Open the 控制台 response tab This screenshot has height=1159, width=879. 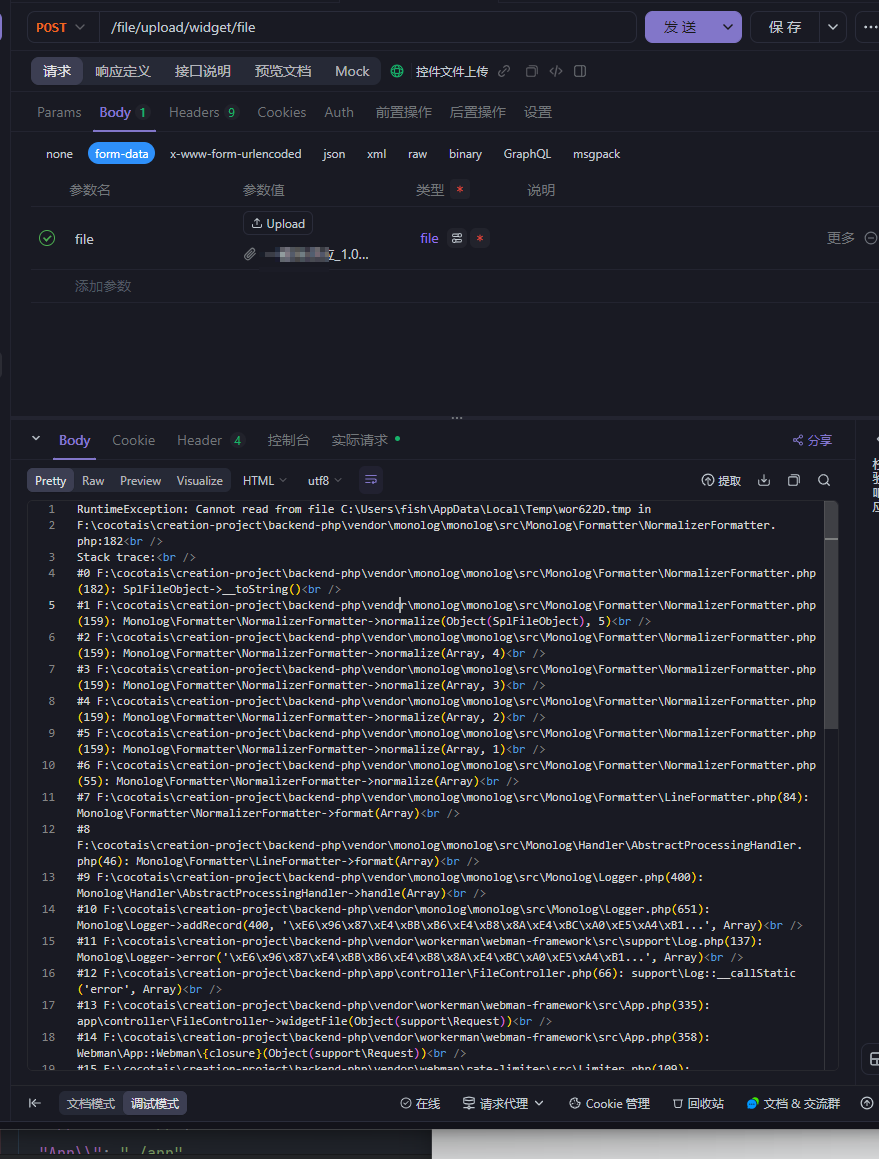point(288,441)
